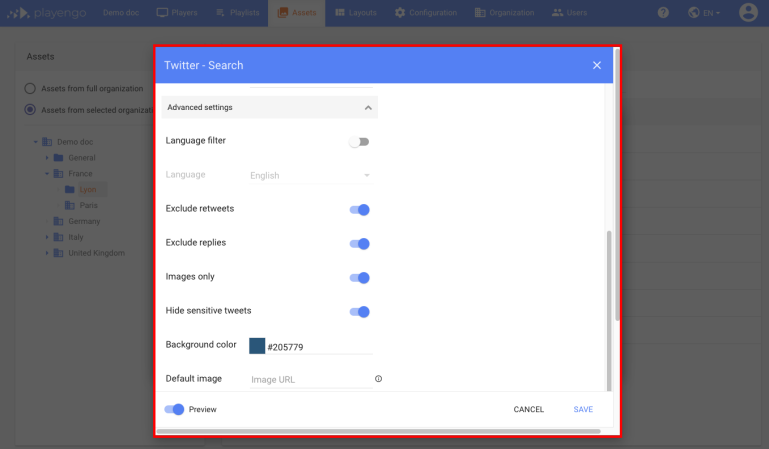The image size is (769, 449).
Task: Open the Language English dropdown
Action: click(x=311, y=175)
